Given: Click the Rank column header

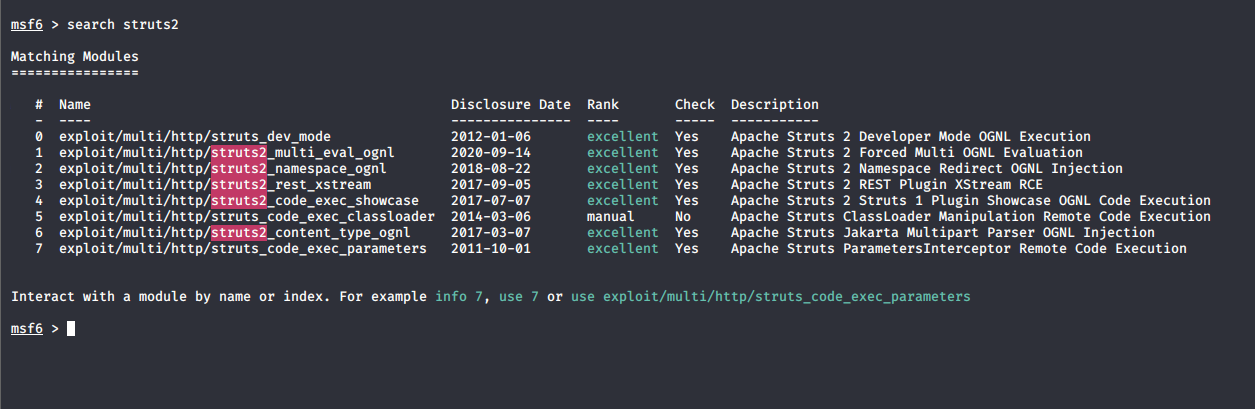Looking at the screenshot, I should [602, 104].
